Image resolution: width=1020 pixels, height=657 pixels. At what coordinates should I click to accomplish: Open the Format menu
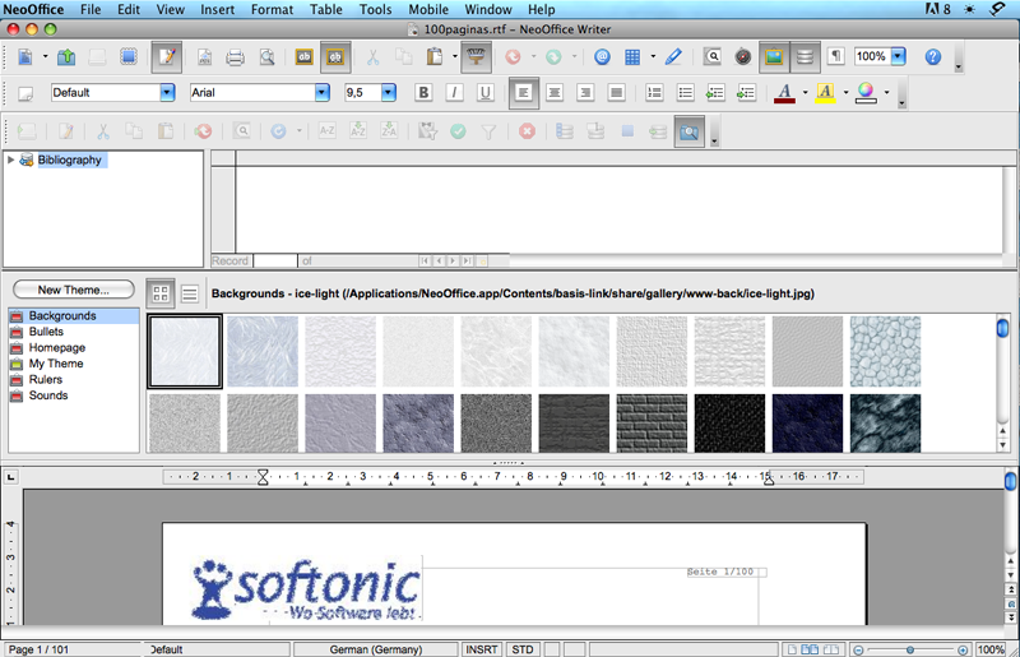pyautogui.click(x=272, y=9)
